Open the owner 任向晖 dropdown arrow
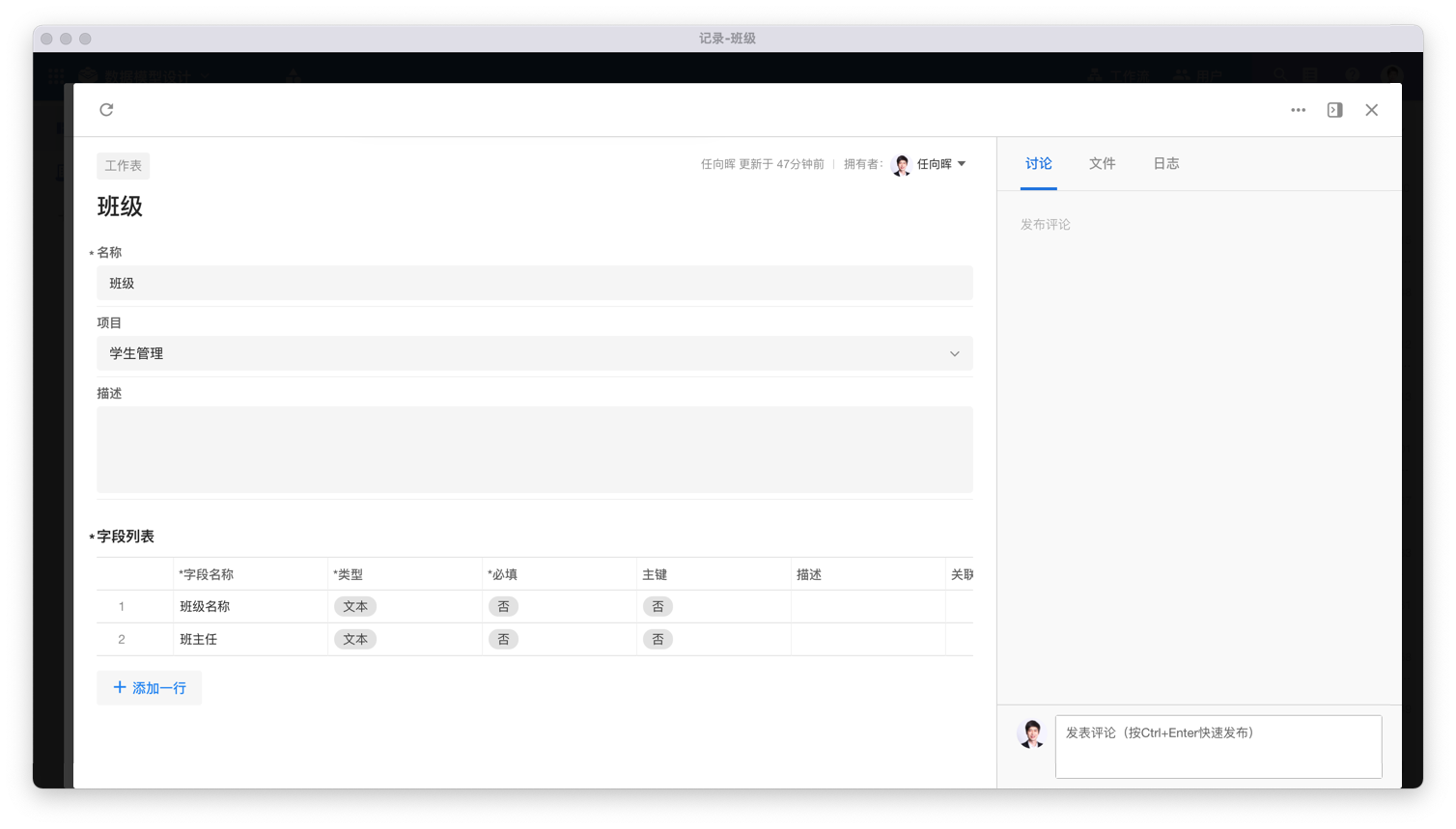The image size is (1456, 829). (x=962, y=164)
